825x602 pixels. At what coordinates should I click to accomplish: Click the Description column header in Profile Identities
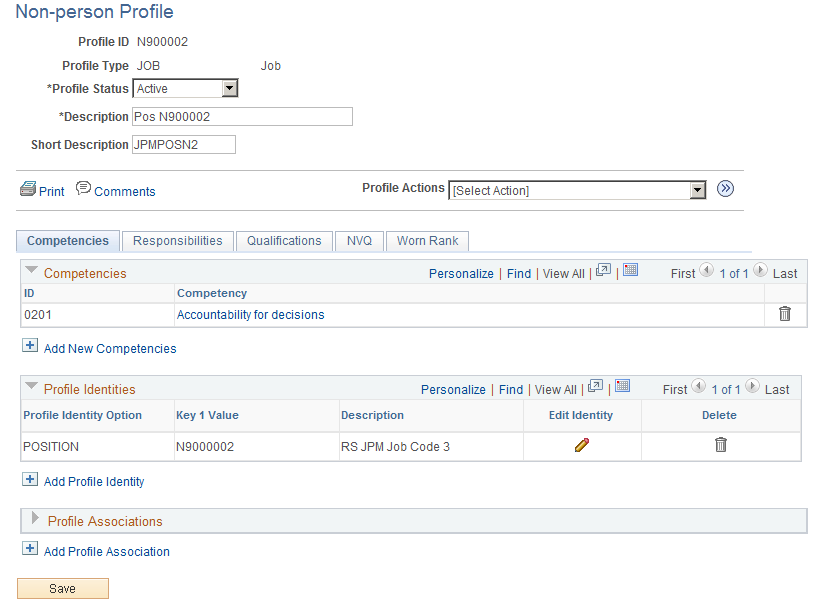click(373, 415)
